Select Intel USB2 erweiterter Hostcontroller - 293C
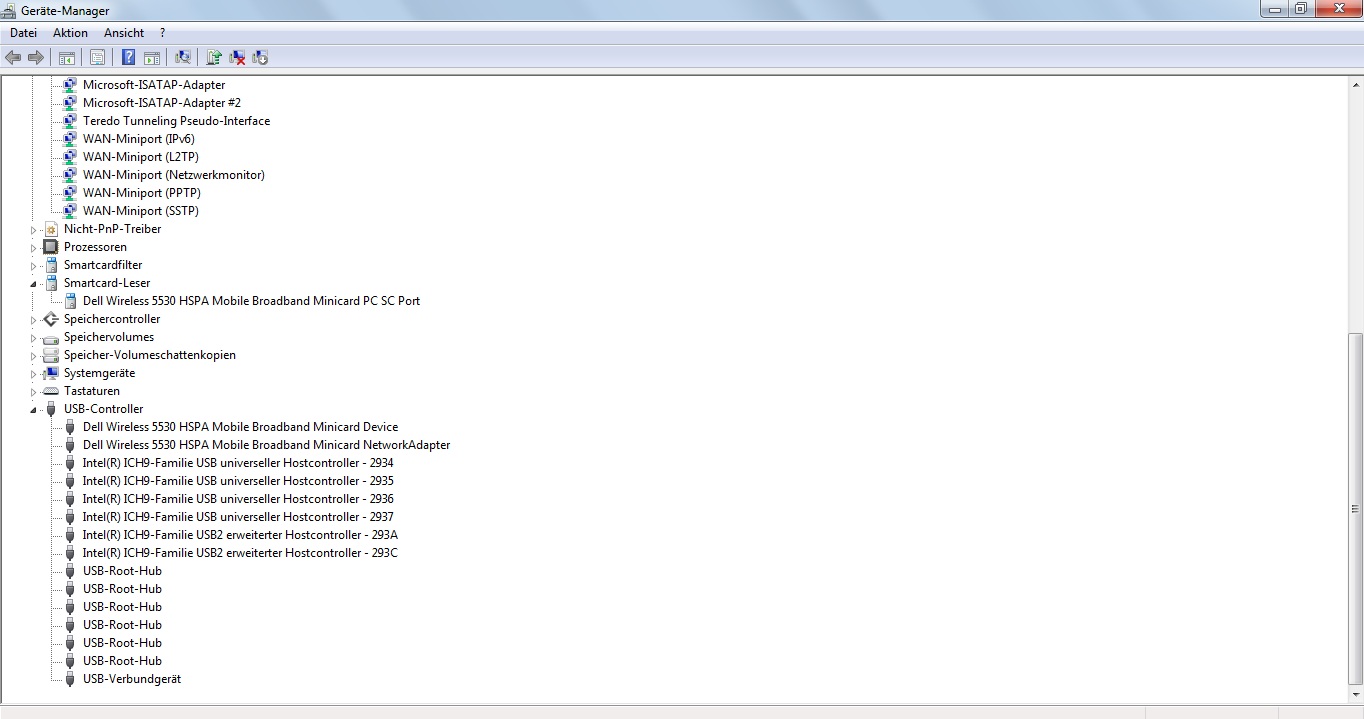This screenshot has width=1364, height=719. coord(240,552)
